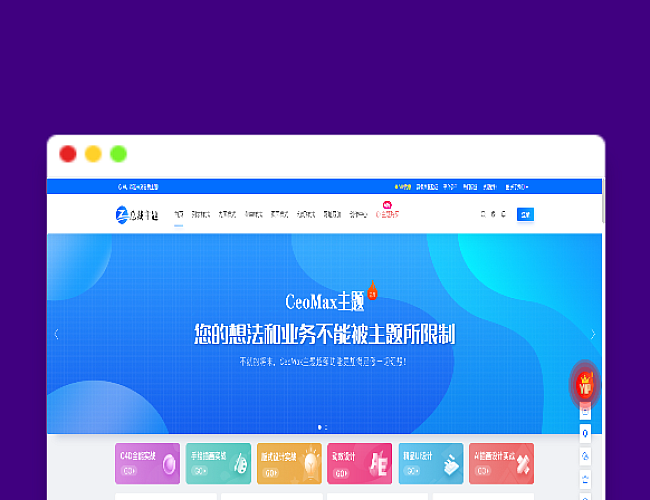Click the flame badge beside CeoMax主题 title
The width and height of the screenshot is (650, 500).
[x=372, y=290]
